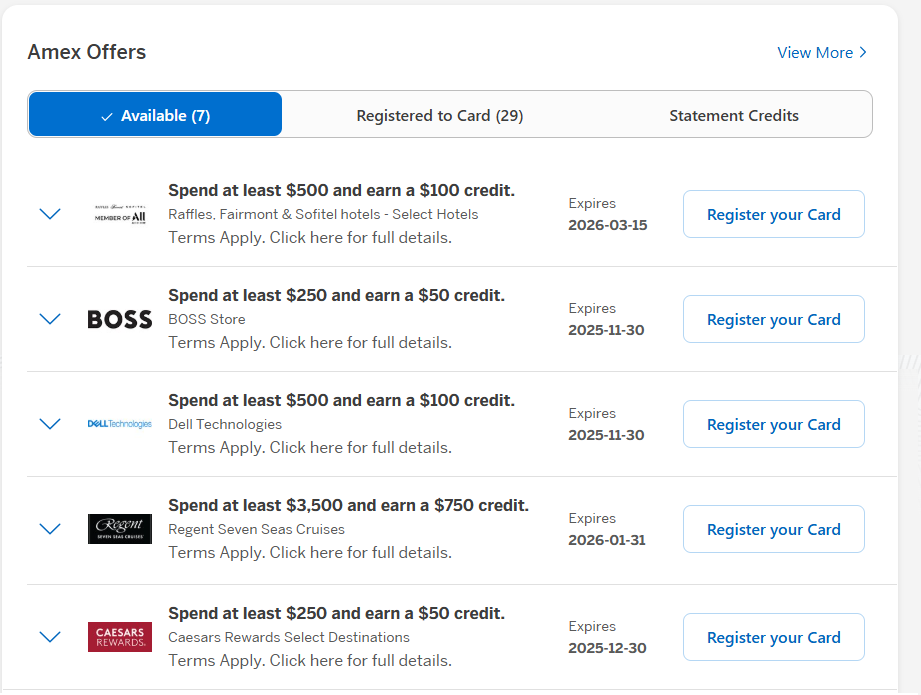
Task: Register your Card for Caesars Rewards offer
Action: point(773,637)
